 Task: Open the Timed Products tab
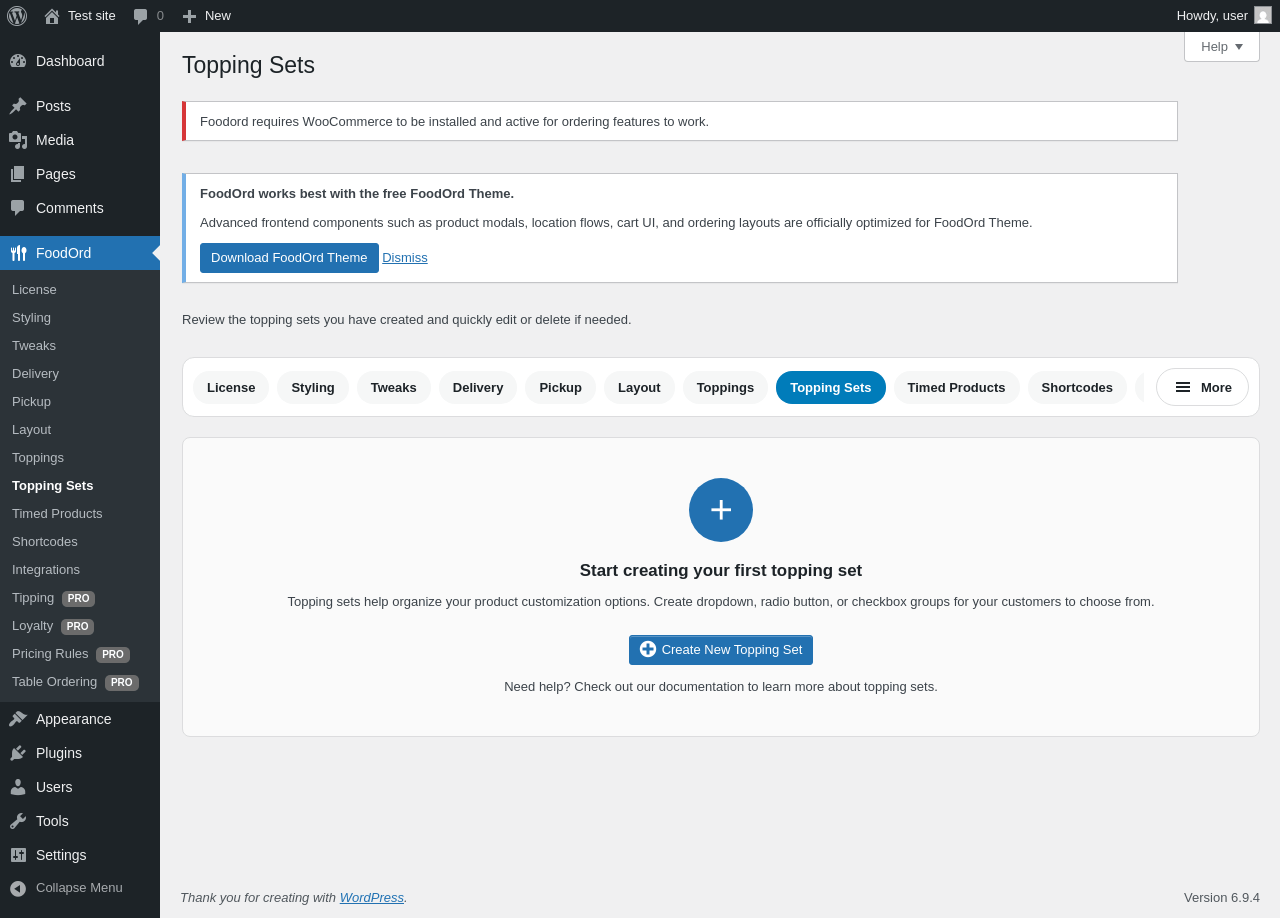(x=957, y=387)
